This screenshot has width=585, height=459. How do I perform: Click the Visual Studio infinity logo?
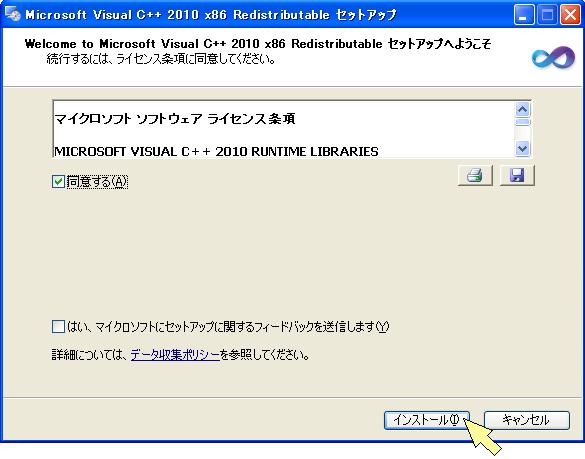[x=553, y=58]
